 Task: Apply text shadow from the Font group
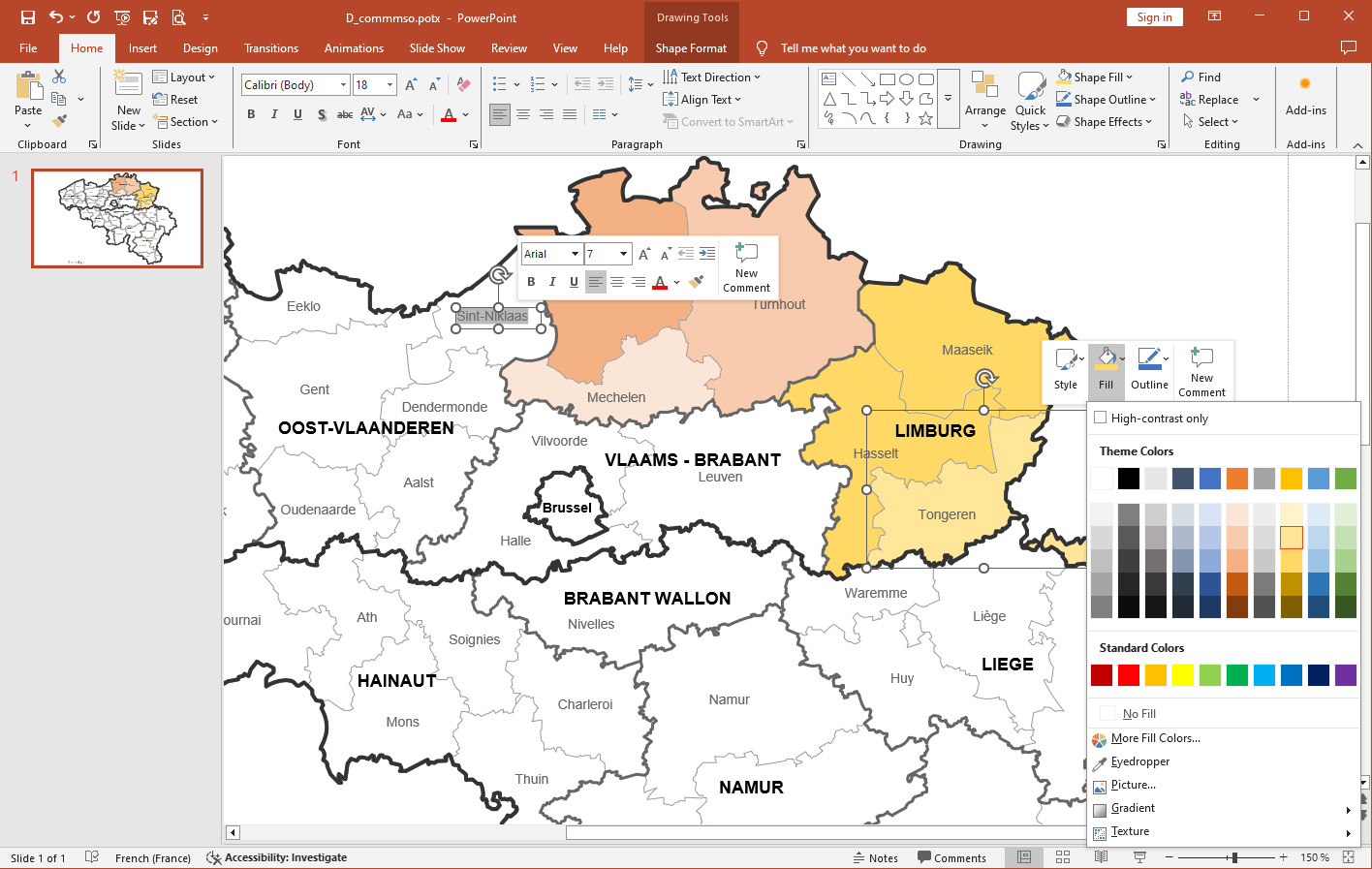[x=321, y=113]
